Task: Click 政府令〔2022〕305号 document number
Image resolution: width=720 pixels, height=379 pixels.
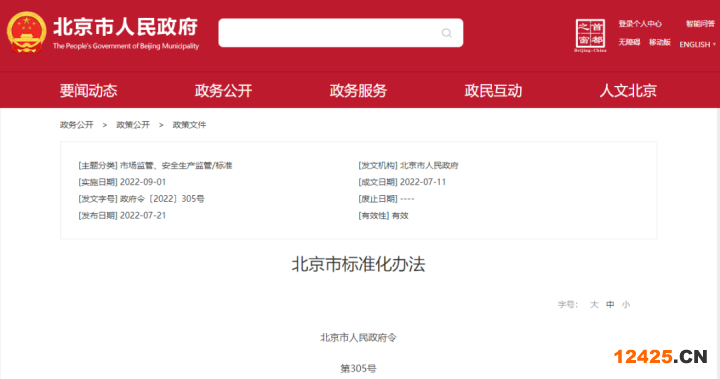Action: 162,199
